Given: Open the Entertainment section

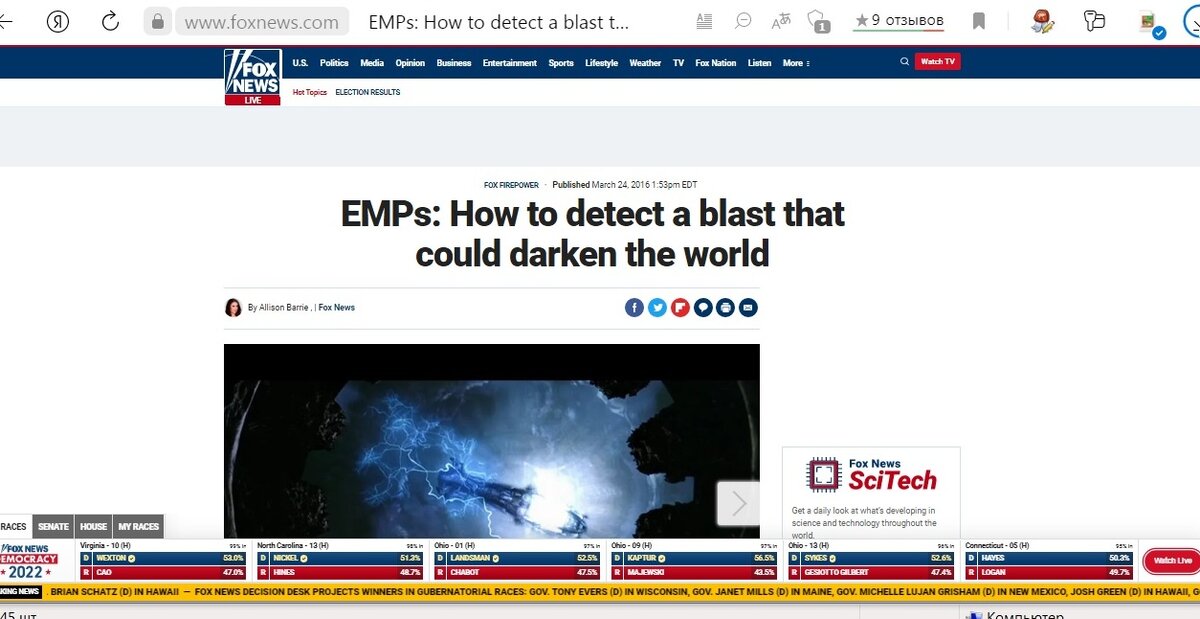Looking at the screenshot, I should [510, 63].
